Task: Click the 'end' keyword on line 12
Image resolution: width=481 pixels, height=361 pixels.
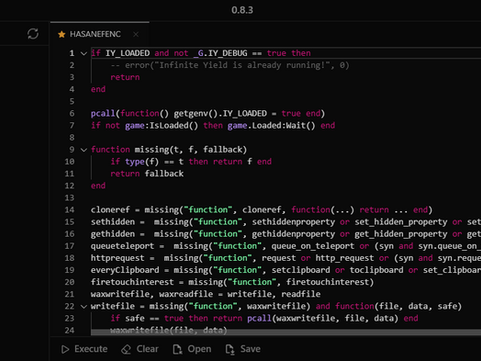Action: coord(98,186)
